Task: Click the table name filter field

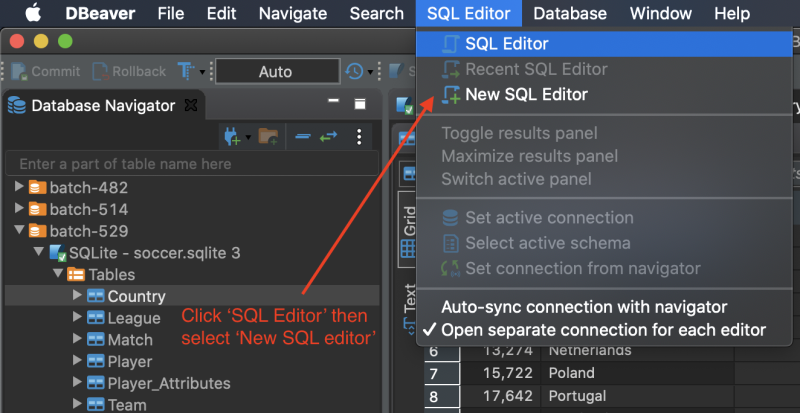Action: pyautogui.click(x=192, y=164)
